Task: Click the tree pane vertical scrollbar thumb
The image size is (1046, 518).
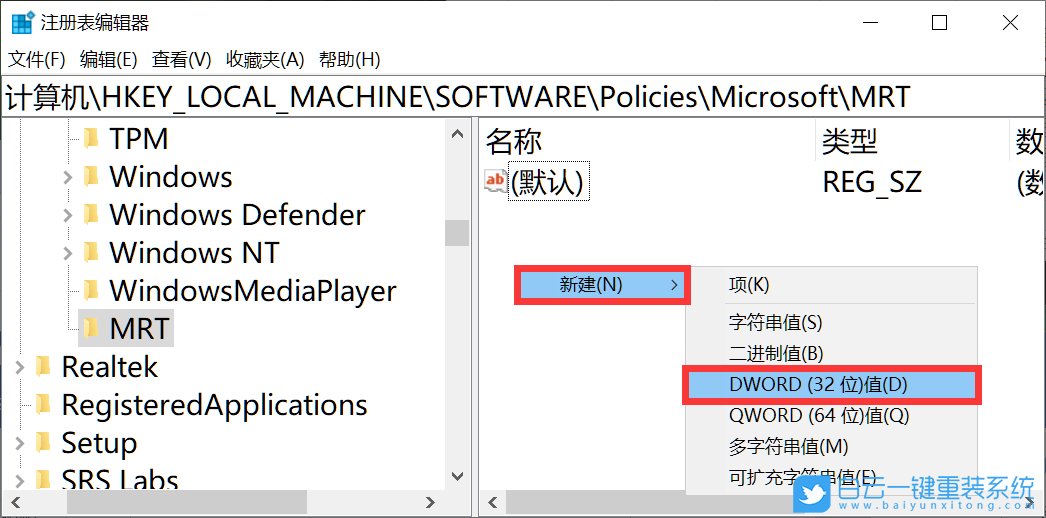Action: [457, 233]
